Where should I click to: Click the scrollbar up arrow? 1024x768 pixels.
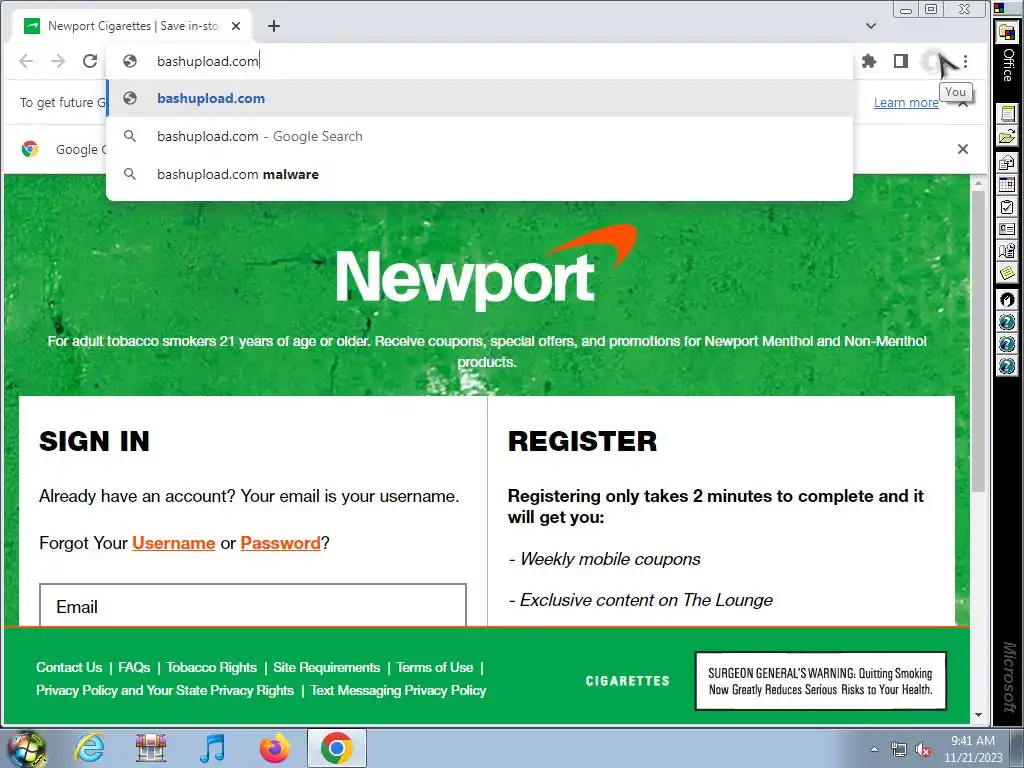click(978, 184)
